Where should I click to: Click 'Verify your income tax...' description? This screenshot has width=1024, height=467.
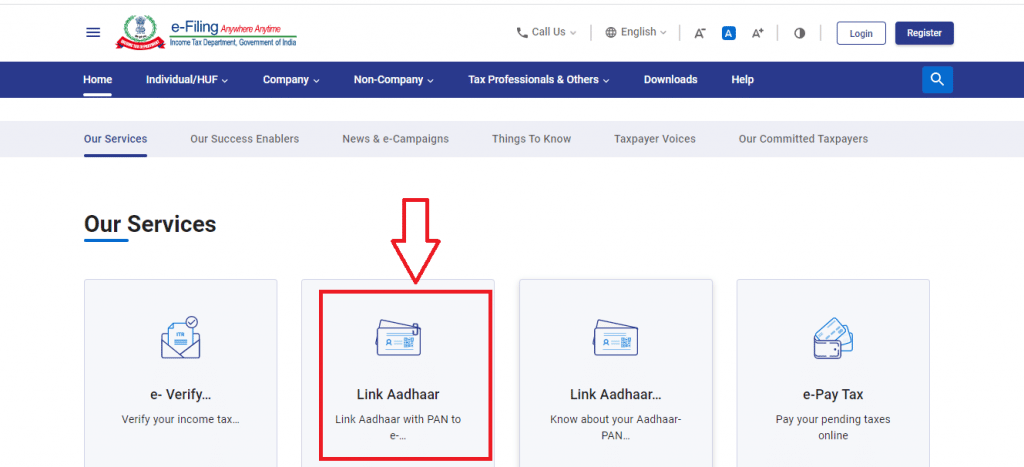tap(180, 419)
